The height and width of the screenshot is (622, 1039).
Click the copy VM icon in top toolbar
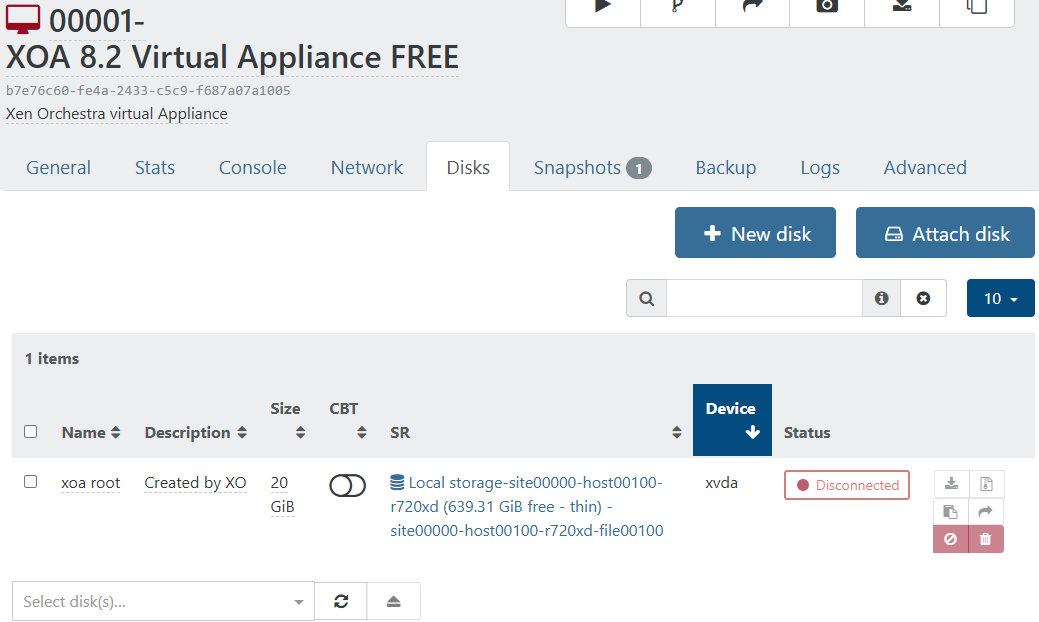[x=976, y=8]
